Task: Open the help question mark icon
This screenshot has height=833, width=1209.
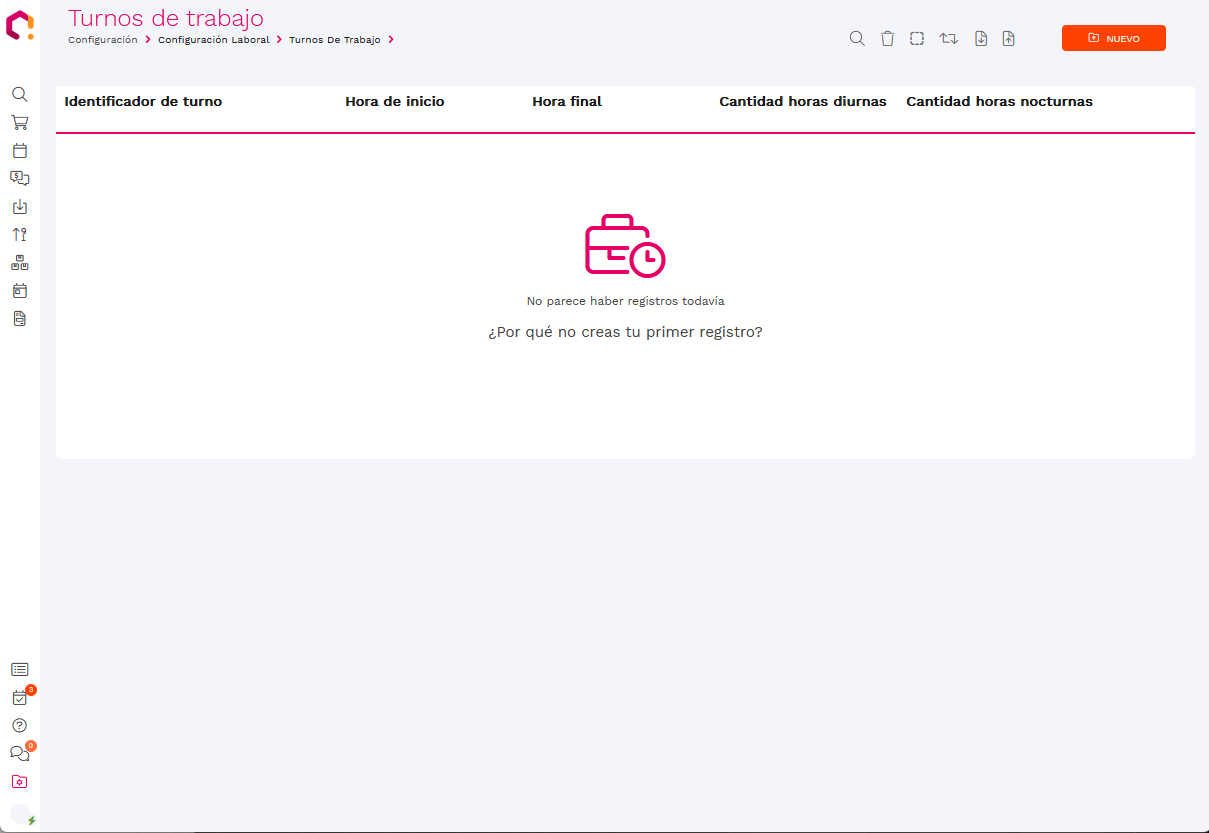Action: point(19,726)
